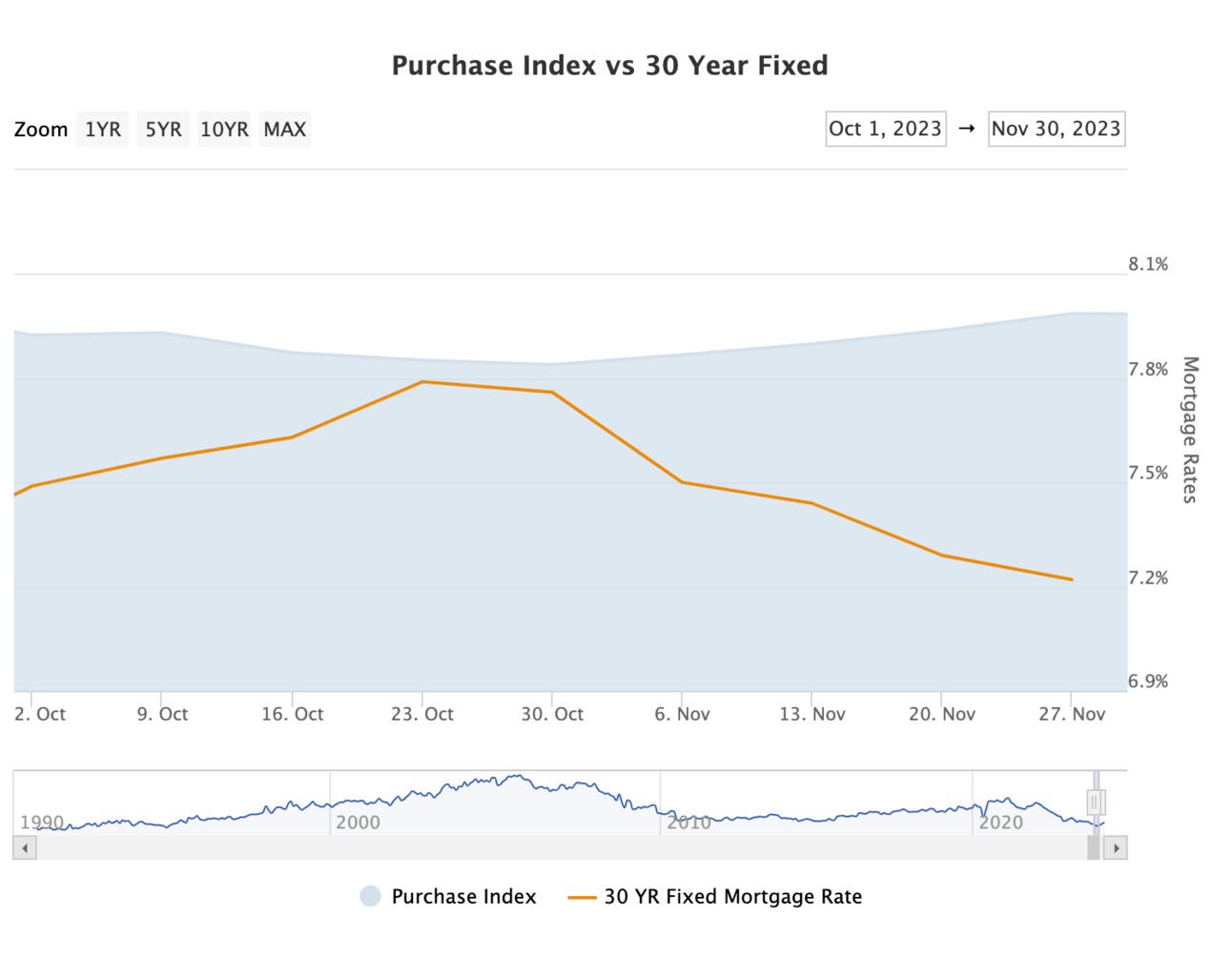
Task: Toggle 30 YR Fixed Mortgage Rate legend item
Action: pyautogui.click(x=715, y=897)
